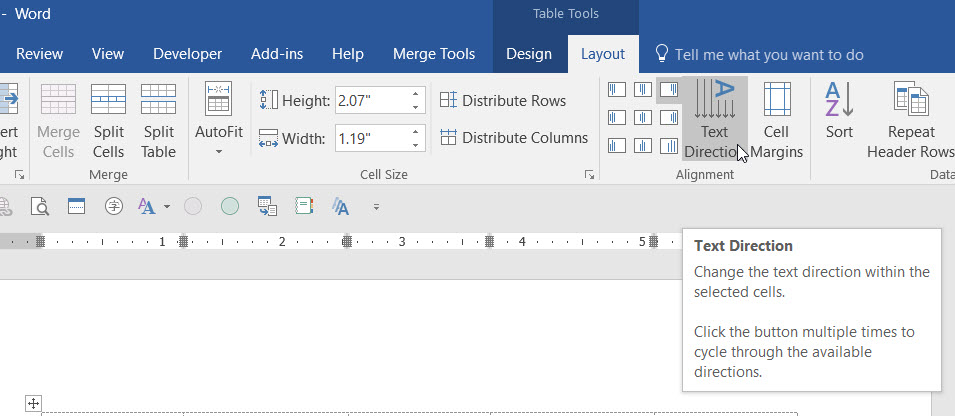Switch to the Design tab

pos(528,54)
